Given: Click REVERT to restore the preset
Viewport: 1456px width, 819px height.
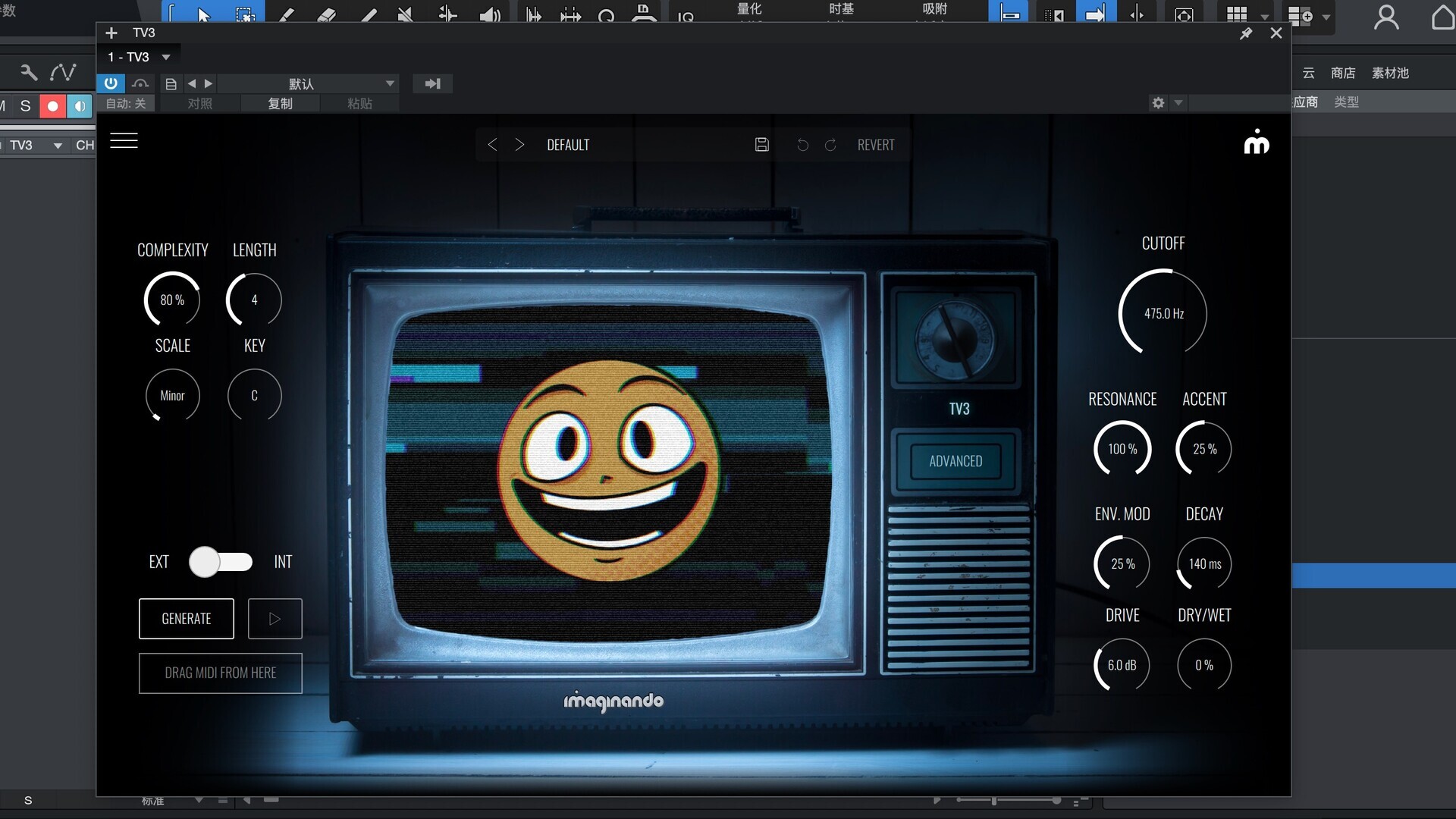Looking at the screenshot, I should [876, 145].
